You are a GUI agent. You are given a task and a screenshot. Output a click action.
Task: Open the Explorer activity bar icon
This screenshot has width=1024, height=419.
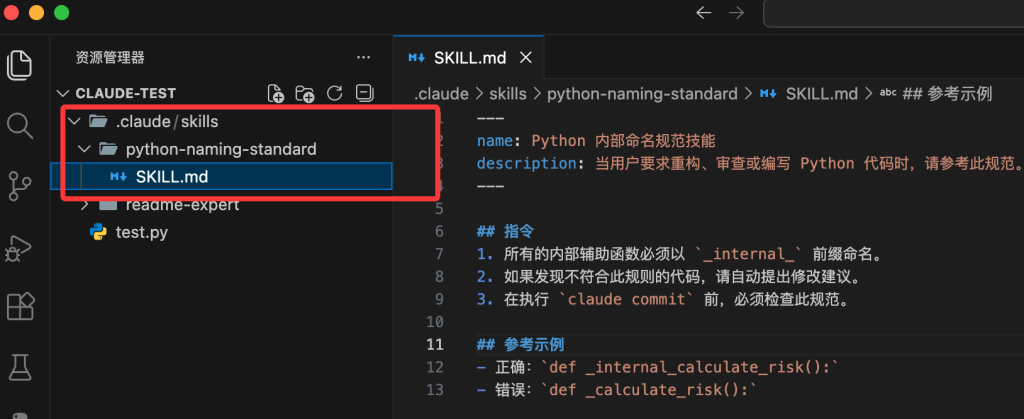(20, 64)
